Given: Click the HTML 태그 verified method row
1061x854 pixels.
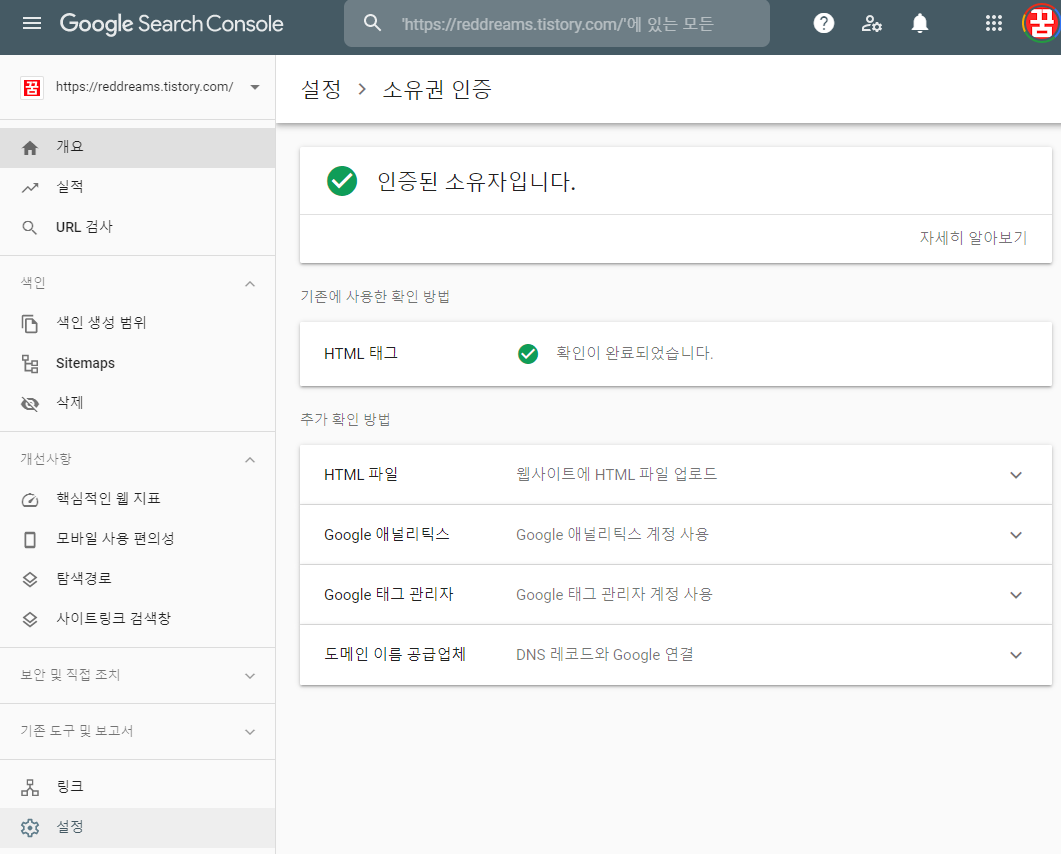Looking at the screenshot, I should coord(675,354).
